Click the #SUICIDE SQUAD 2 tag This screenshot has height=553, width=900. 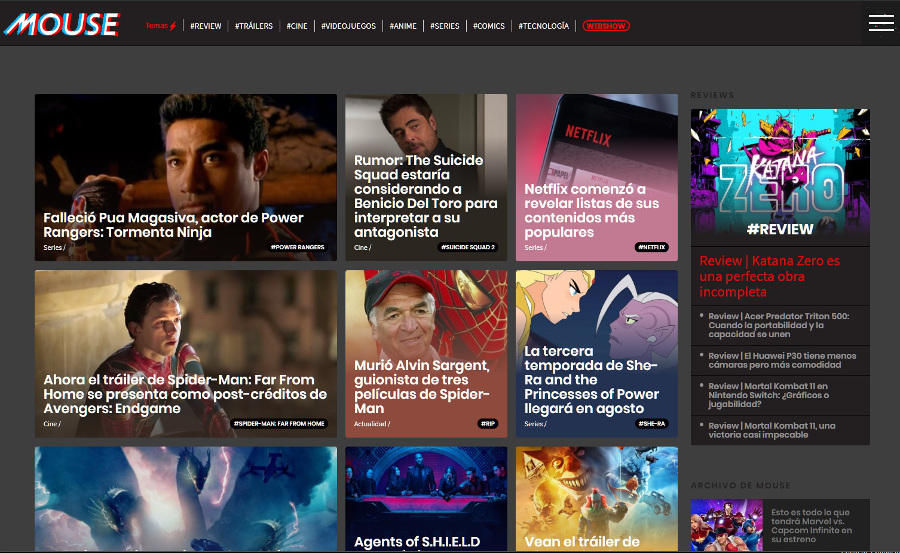pos(468,248)
